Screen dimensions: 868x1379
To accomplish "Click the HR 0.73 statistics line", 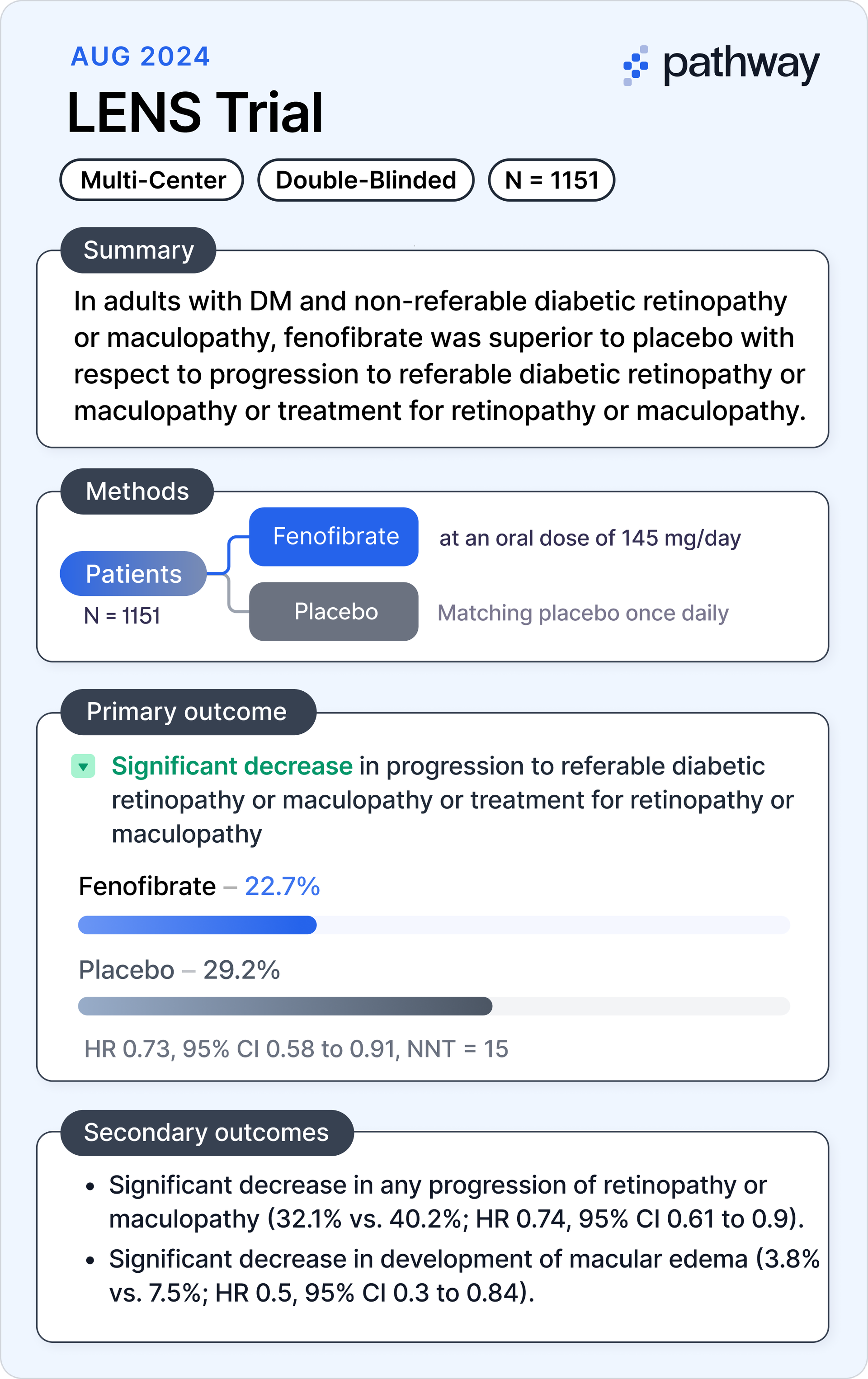I will click(296, 1049).
